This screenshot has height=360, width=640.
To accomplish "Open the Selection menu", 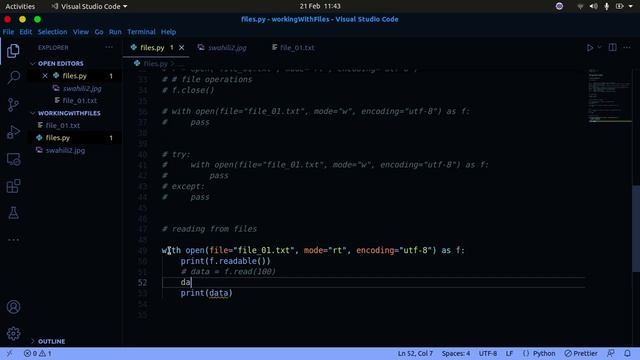I will pos(52,32).
